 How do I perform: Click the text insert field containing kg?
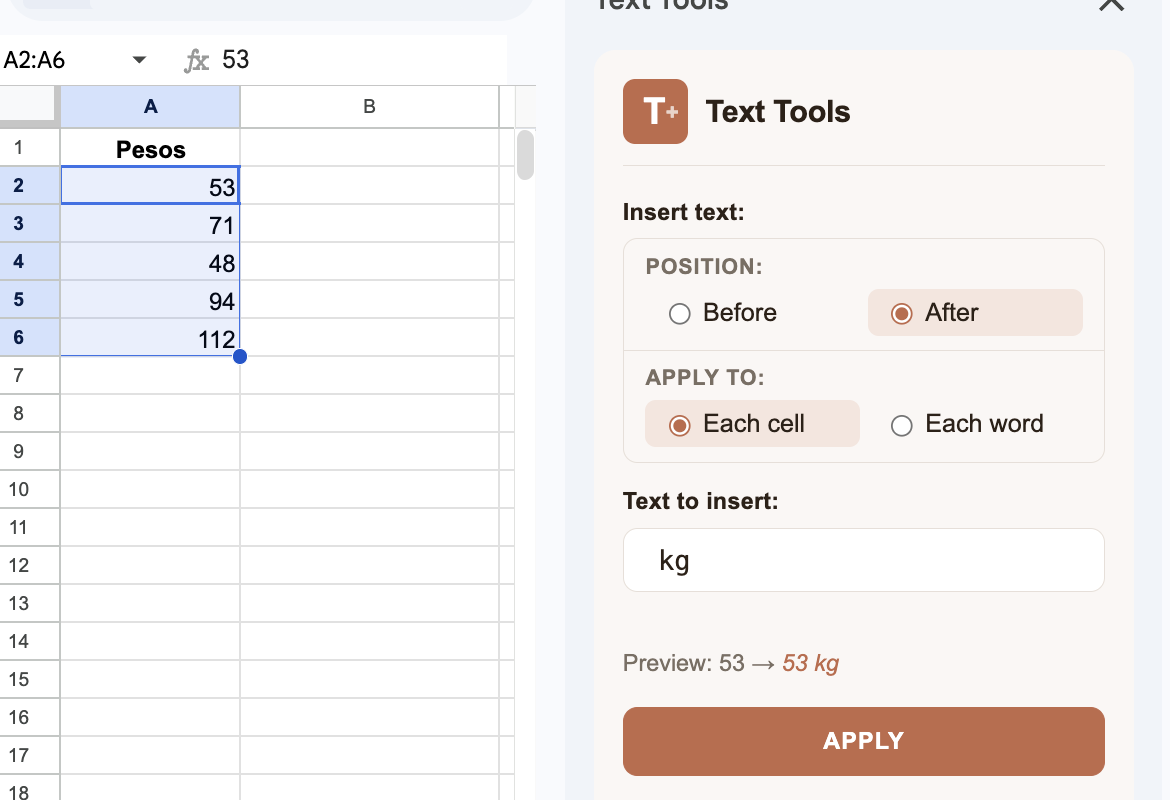point(863,560)
